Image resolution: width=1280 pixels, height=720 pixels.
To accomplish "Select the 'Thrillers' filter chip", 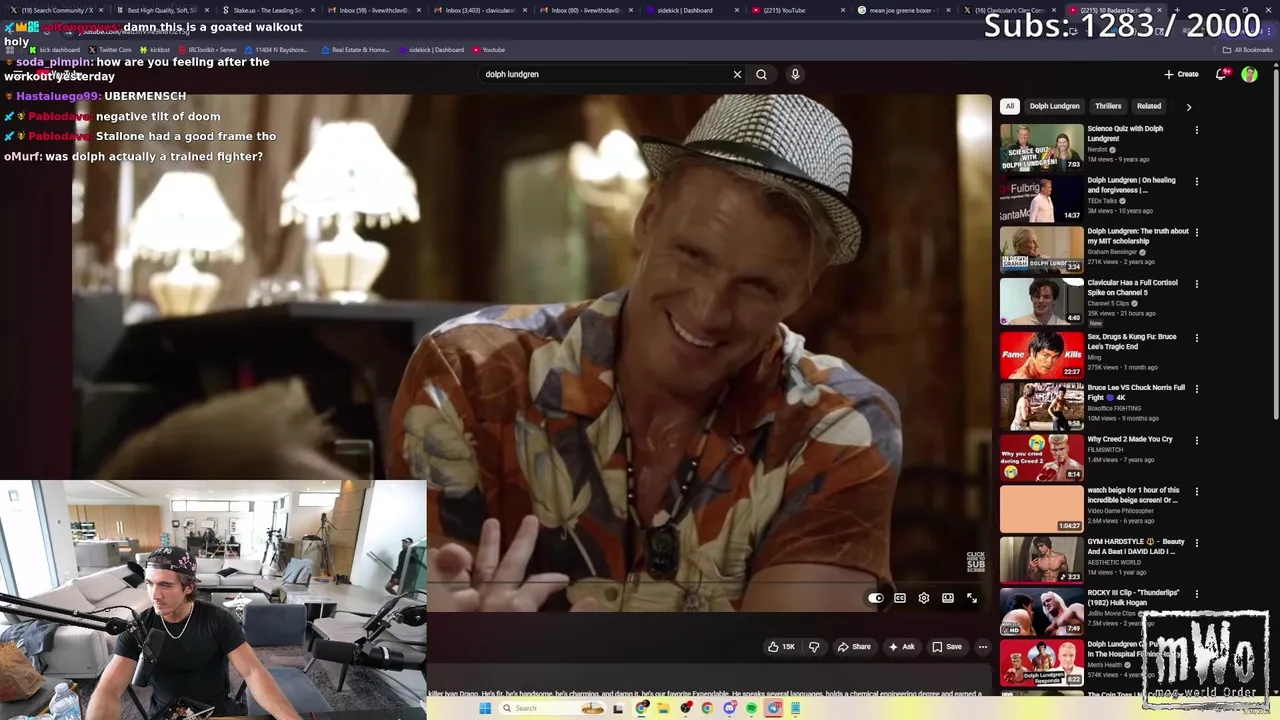I will [1108, 106].
